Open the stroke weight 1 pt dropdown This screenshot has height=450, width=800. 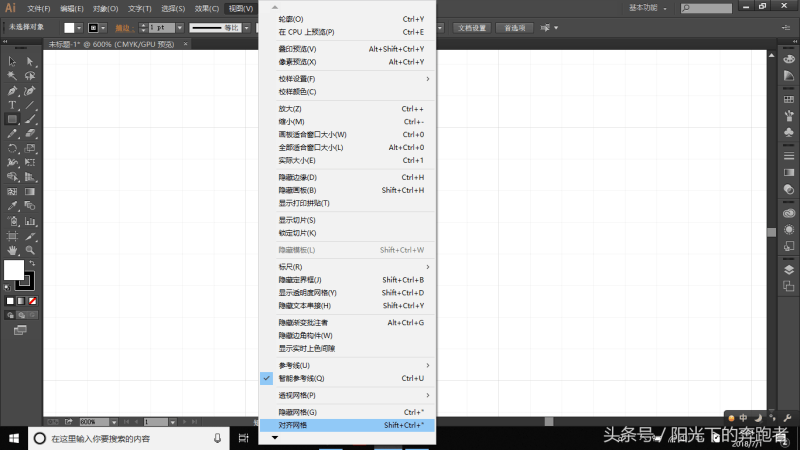(180, 28)
